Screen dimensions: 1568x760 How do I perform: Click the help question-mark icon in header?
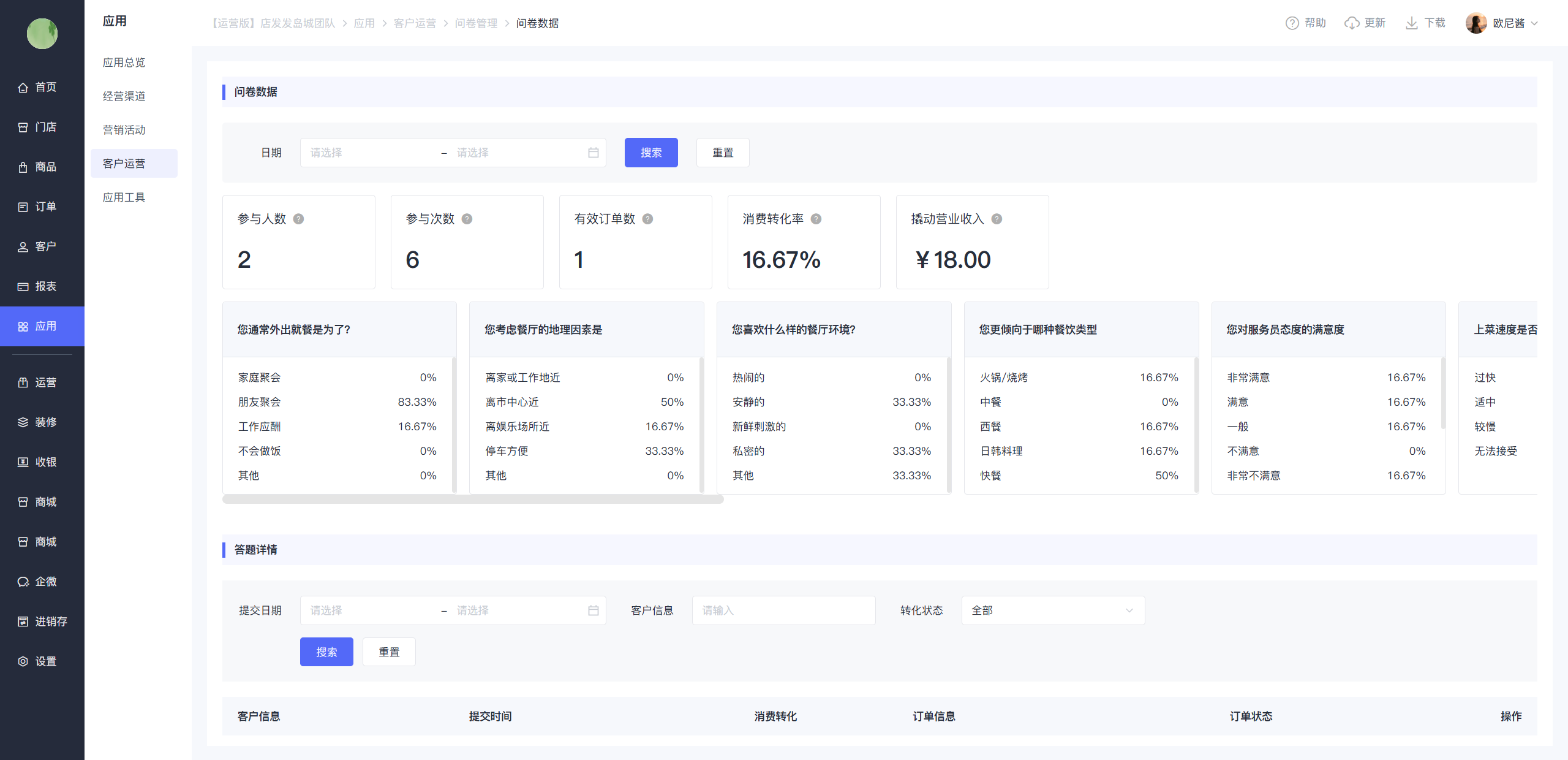(1292, 23)
